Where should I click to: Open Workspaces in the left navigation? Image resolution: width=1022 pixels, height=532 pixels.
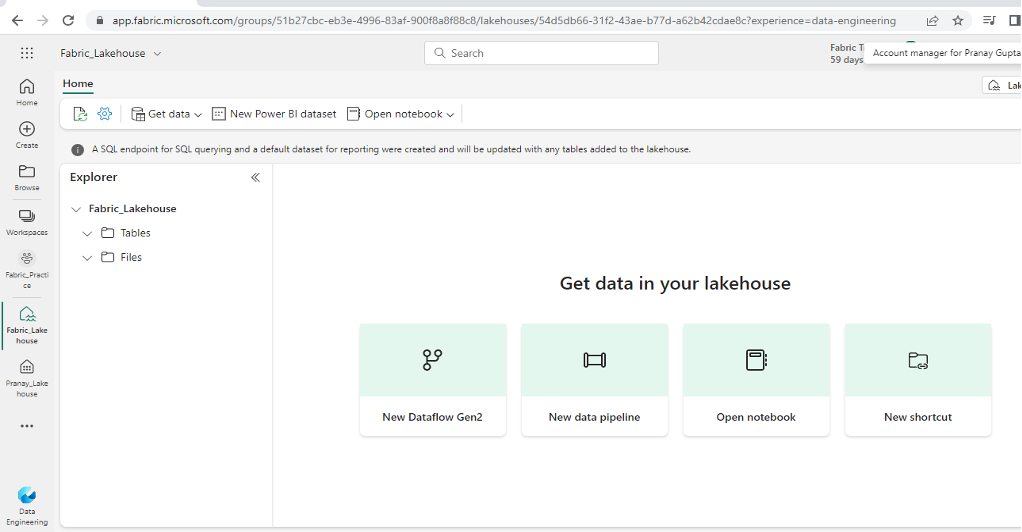(x=27, y=222)
